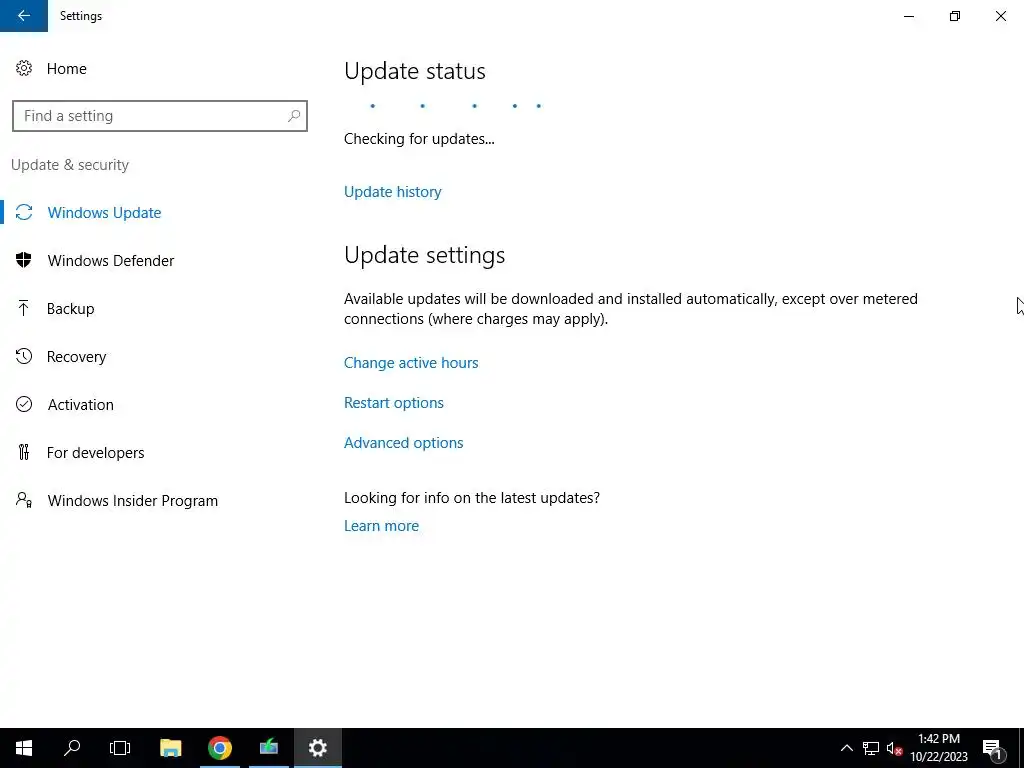
Task: Click the Windows Defender shield icon
Action: (x=24, y=260)
